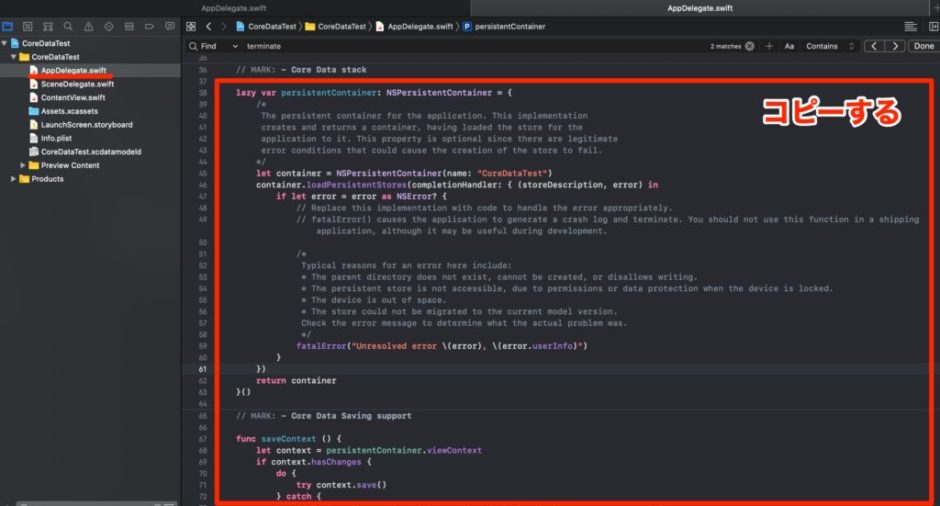This screenshot has height=506, width=940.
Task: Open the Contains match type dropdown
Action: point(830,46)
